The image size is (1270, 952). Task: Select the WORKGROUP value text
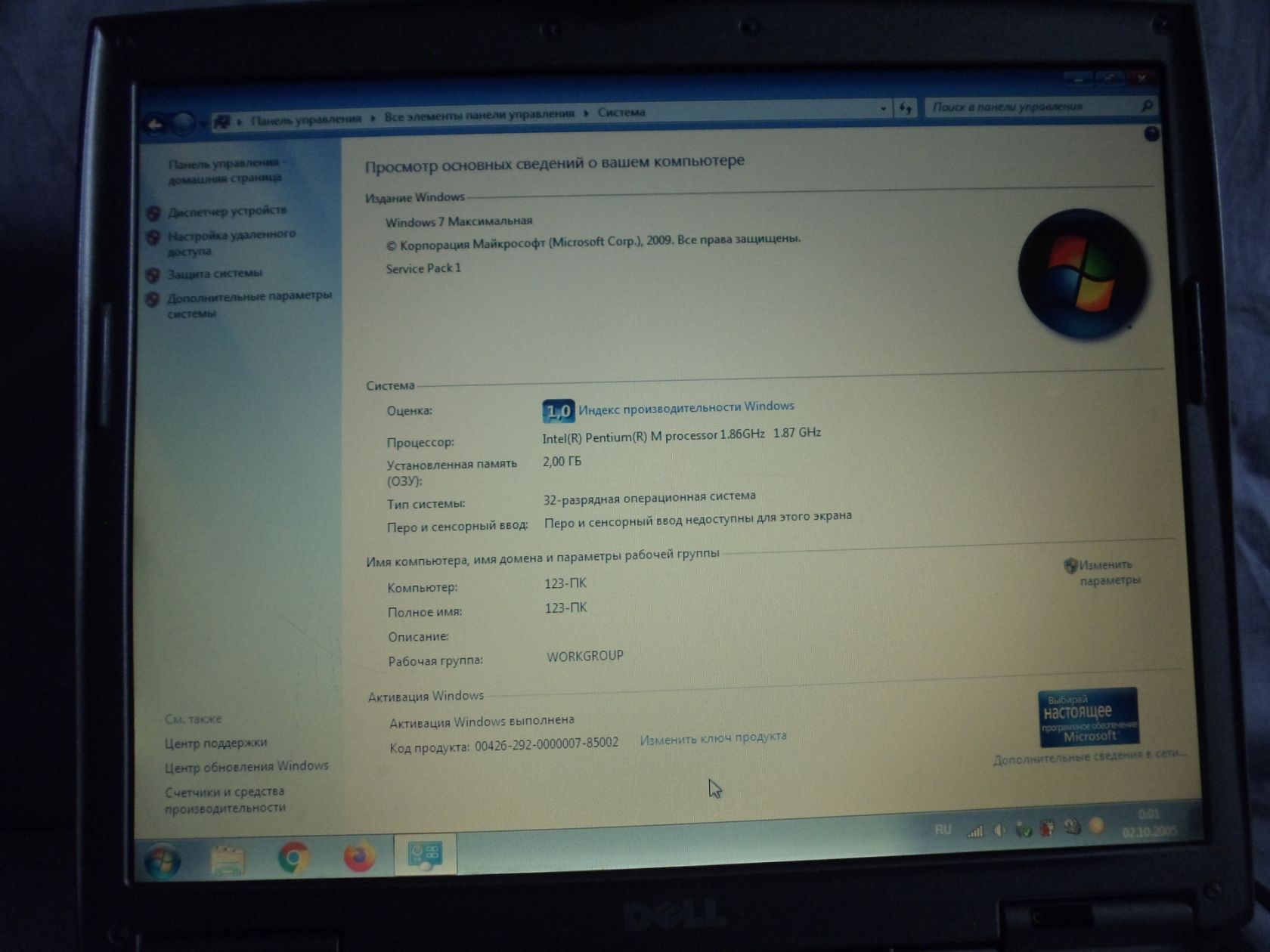click(585, 656)
